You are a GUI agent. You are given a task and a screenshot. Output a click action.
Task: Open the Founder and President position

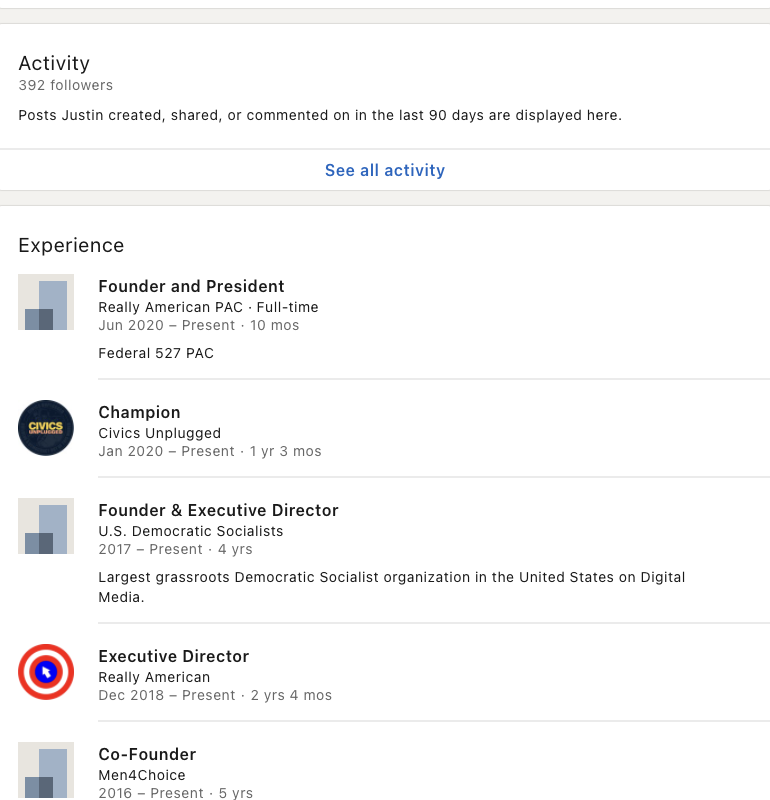pos(191,286)
